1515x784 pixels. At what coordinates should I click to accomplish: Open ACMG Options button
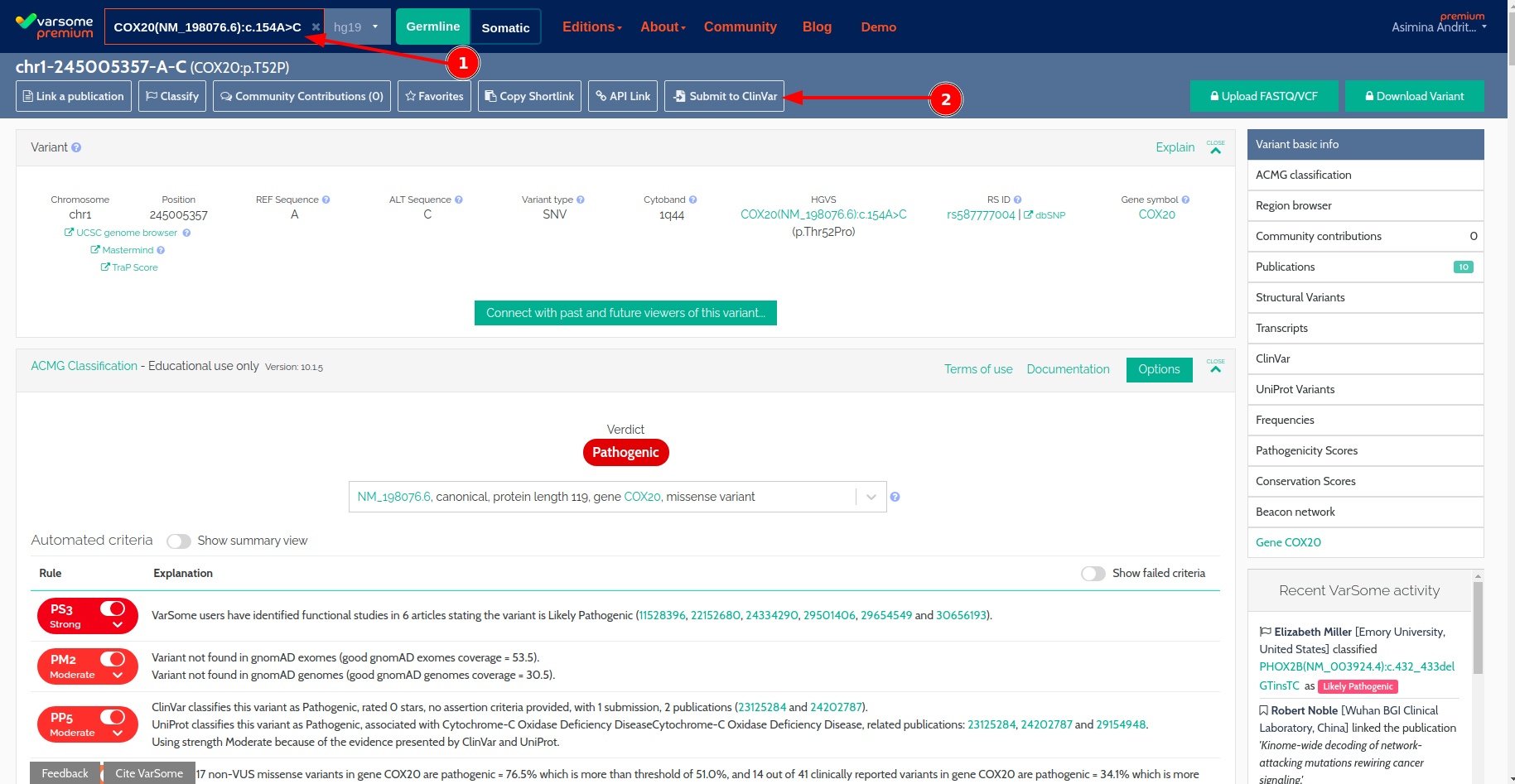1159,369
